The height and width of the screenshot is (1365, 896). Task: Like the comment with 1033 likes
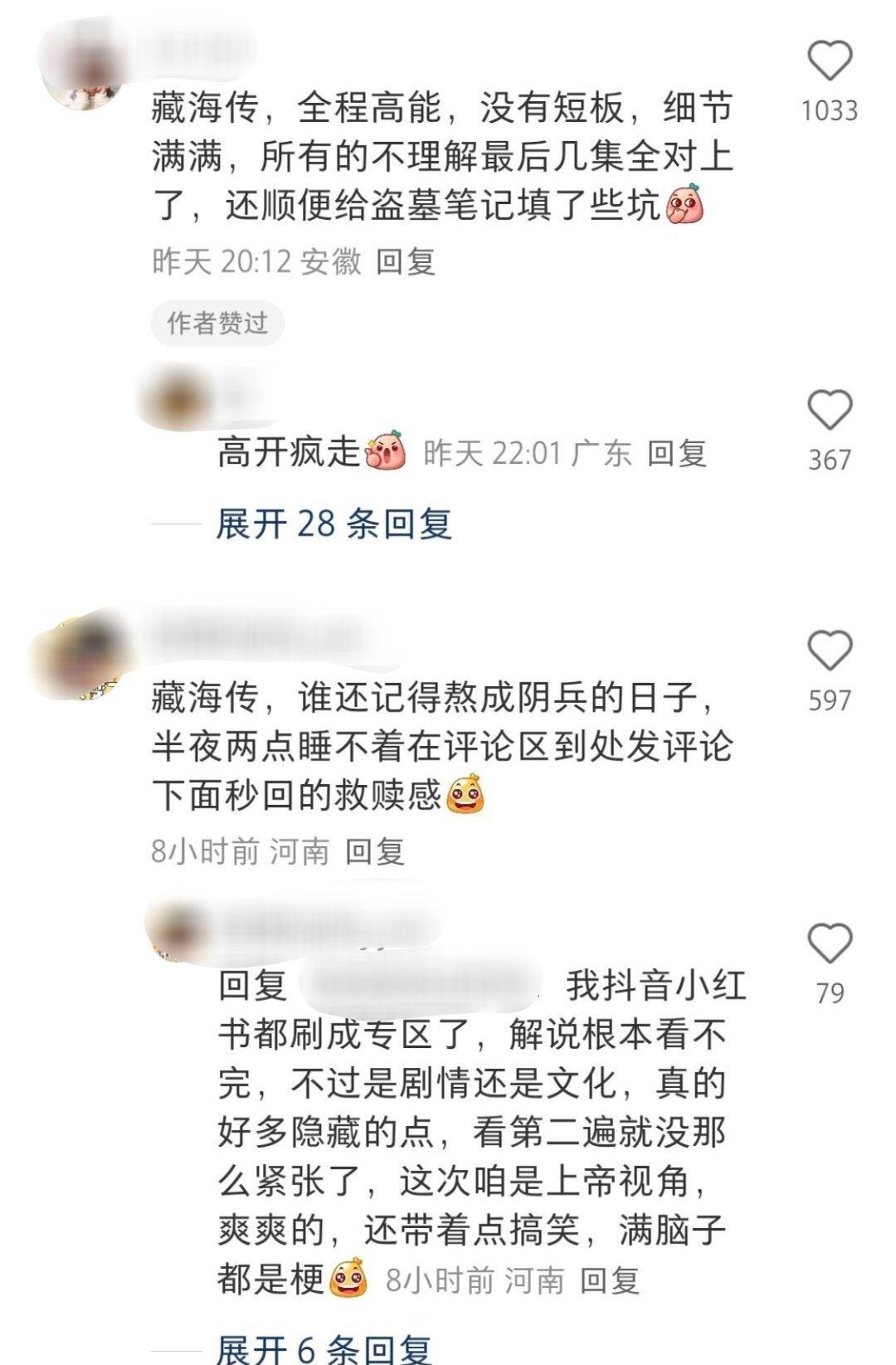coord(830,62)
